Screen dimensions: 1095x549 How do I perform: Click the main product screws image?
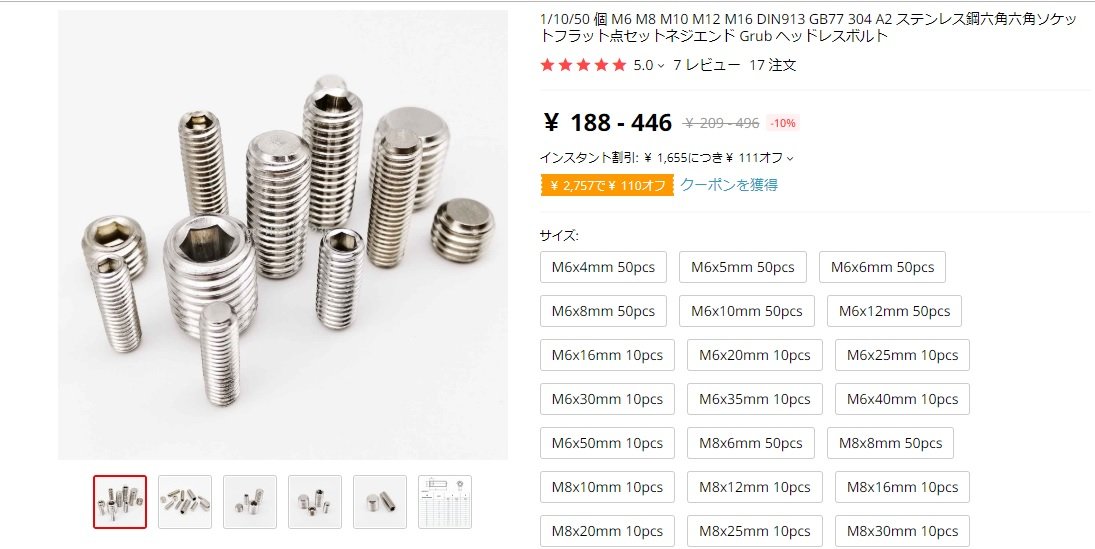(283, 235)
